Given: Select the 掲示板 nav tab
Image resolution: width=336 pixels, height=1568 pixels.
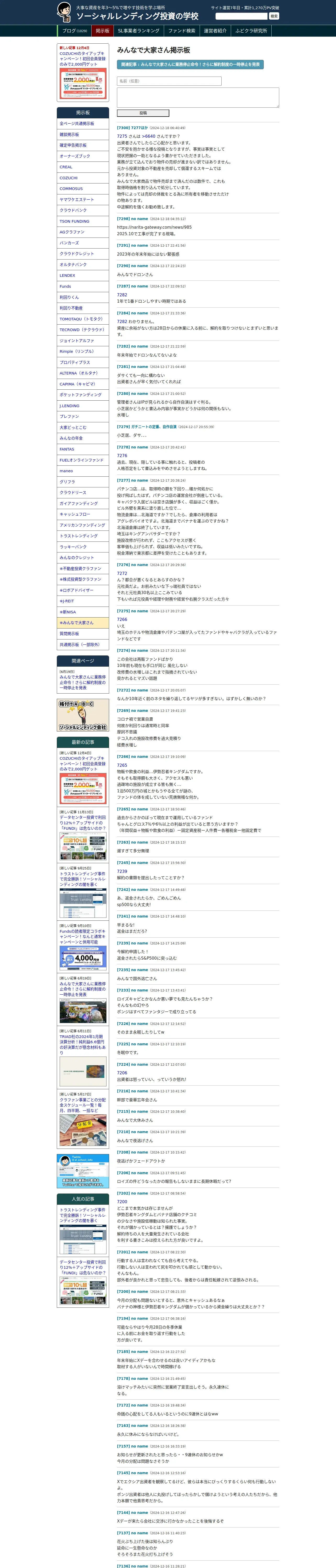Looking at the screenshot, I should point(102,31).
